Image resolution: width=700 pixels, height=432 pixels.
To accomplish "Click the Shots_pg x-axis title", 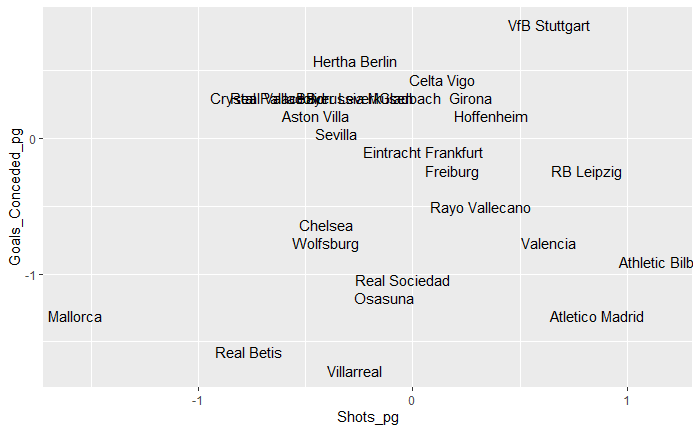I will [368, 418].
